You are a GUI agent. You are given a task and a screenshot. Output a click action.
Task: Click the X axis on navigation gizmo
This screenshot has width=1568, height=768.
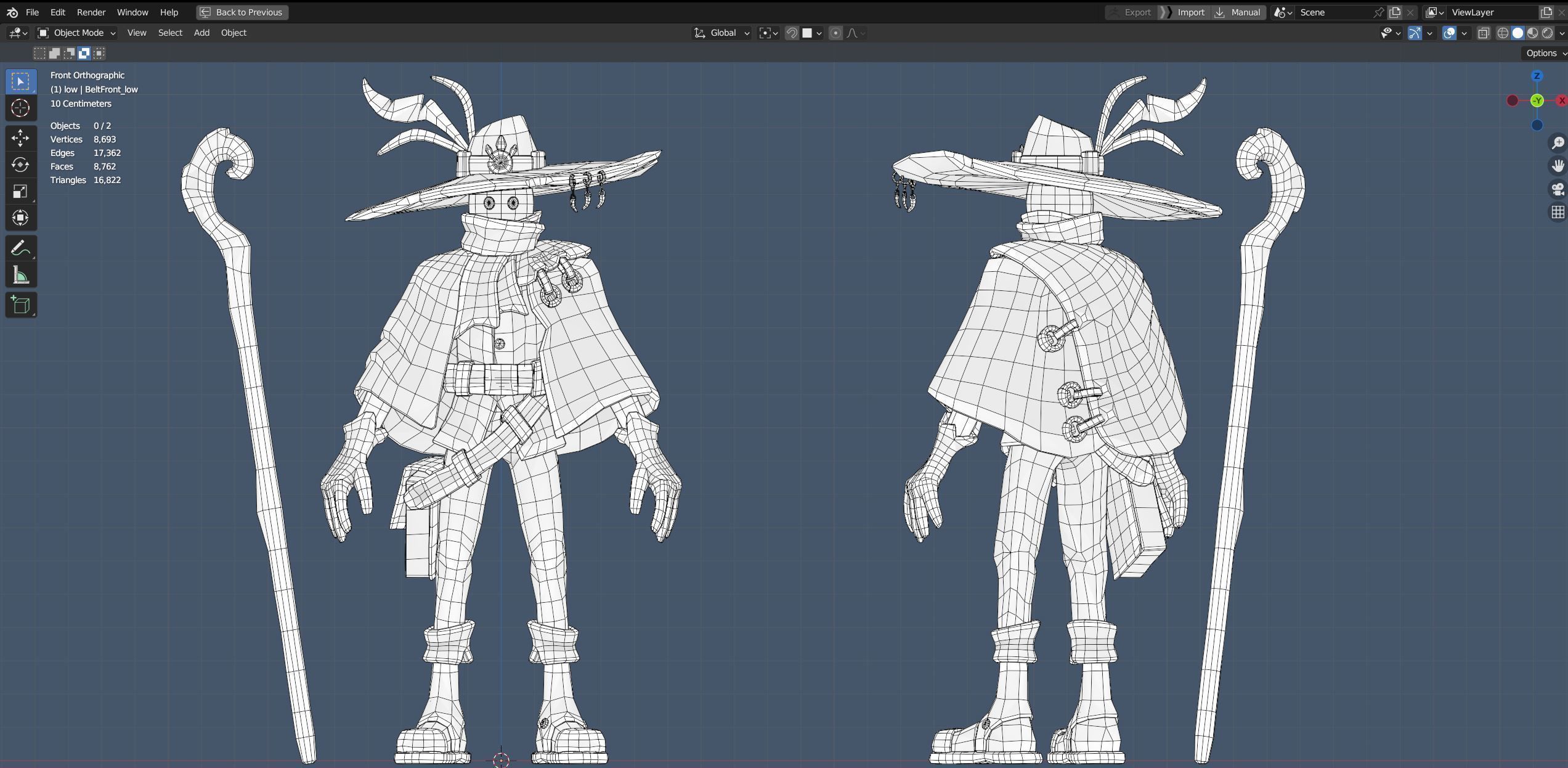pyautogui.click(x=1562, y=100)
